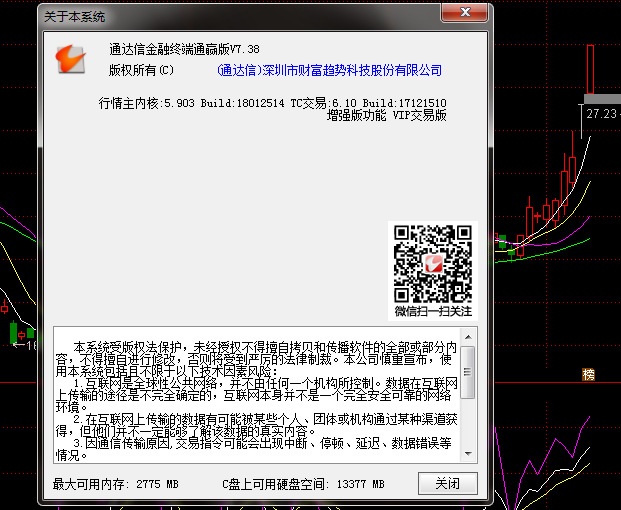Click the orange 榜 marker on the chart
The image size is (621, 510).
589,375
